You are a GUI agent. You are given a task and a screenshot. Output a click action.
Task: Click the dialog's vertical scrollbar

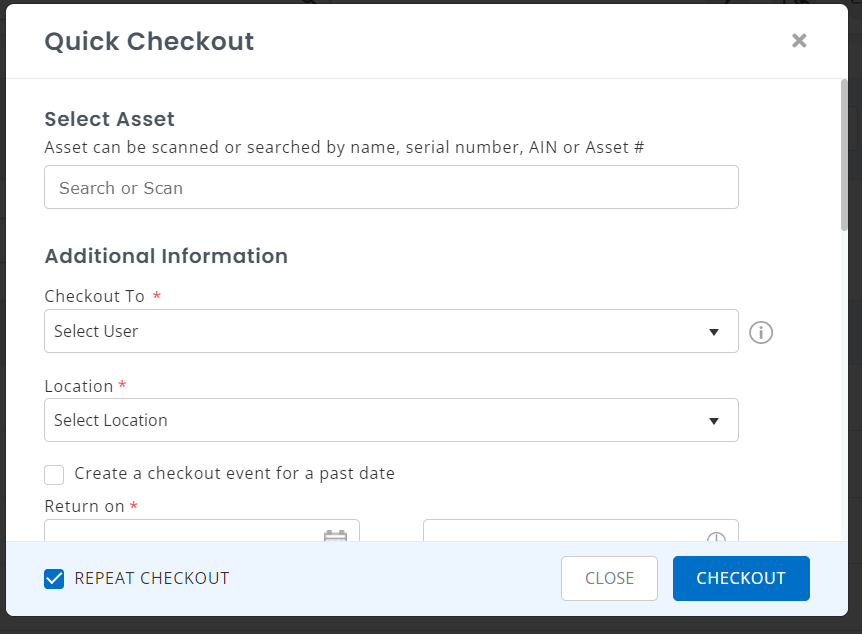[844, 160]
